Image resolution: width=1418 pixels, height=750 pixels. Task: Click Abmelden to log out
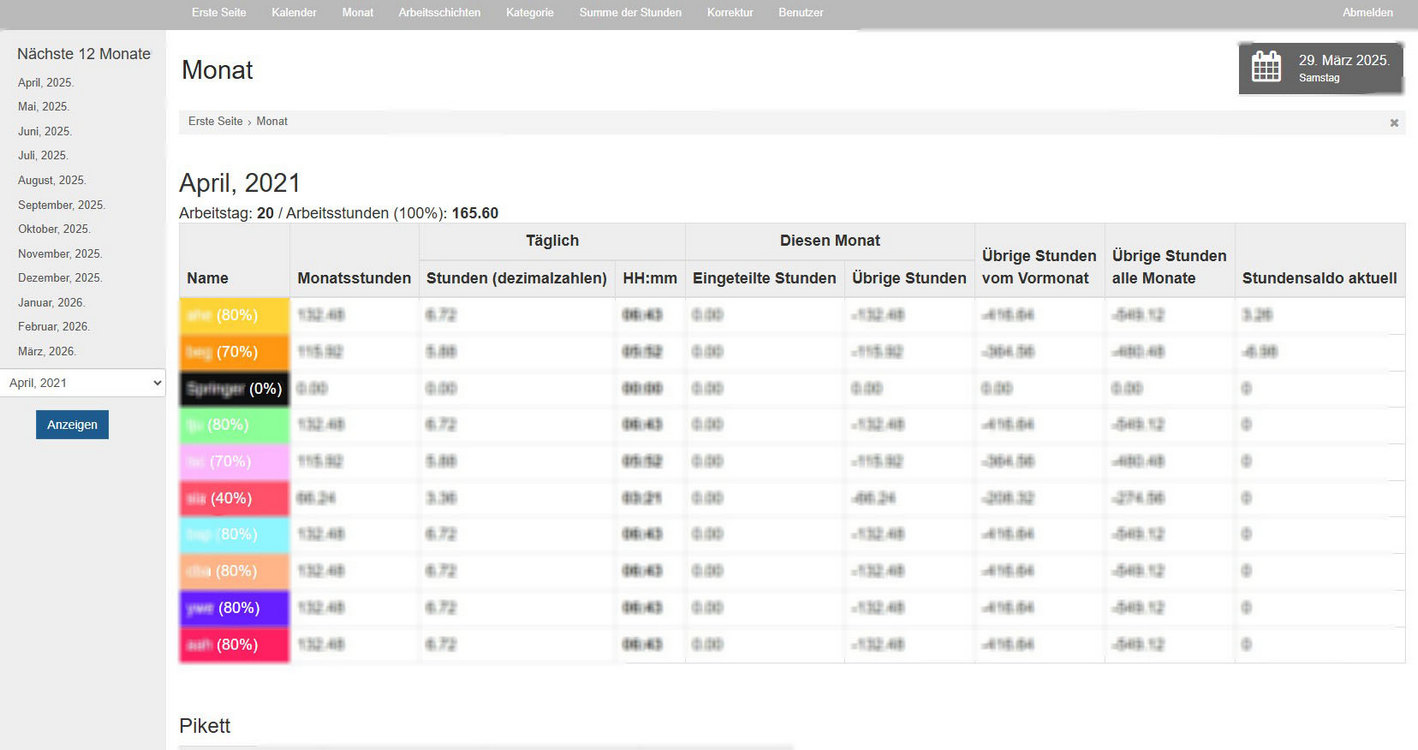(1368, 13)
